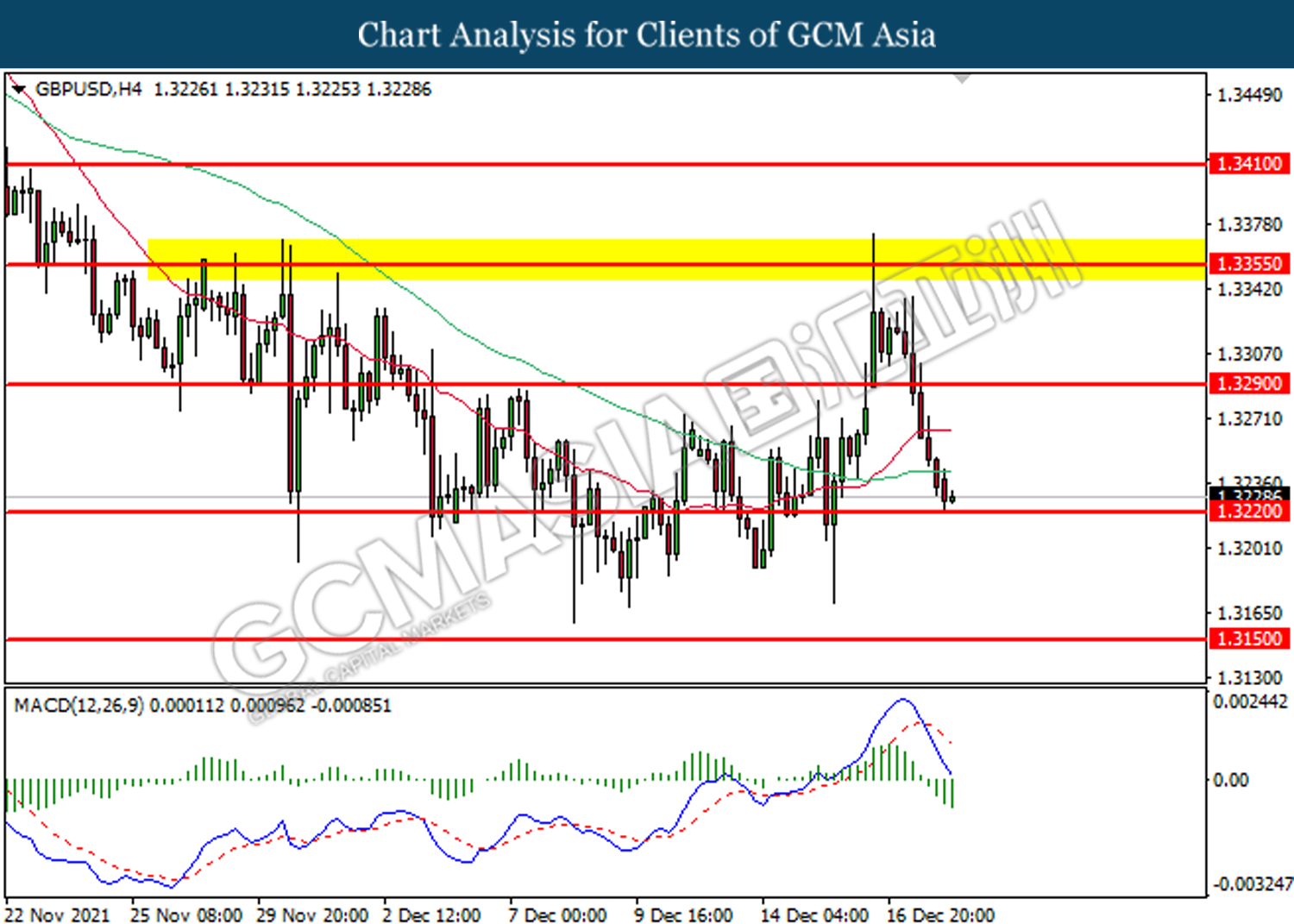The width and height of the screenshot is (1294, 924).
Task: Click the 25 Nov 08:00 time label
Action: (x=185, y=915)
